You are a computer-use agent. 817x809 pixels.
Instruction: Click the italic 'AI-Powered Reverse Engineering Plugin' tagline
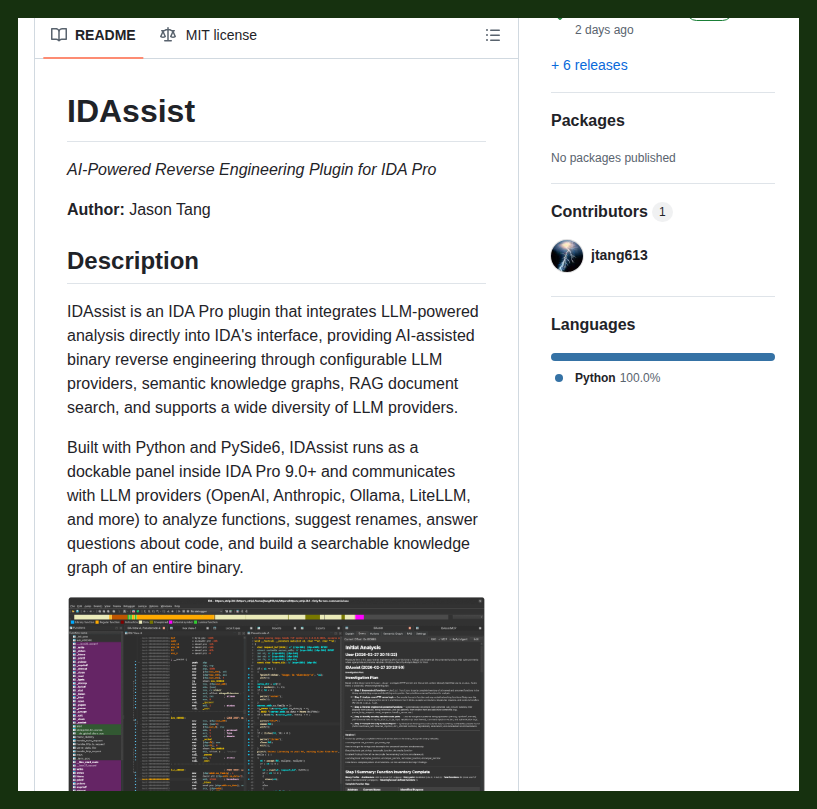(252, 169)
